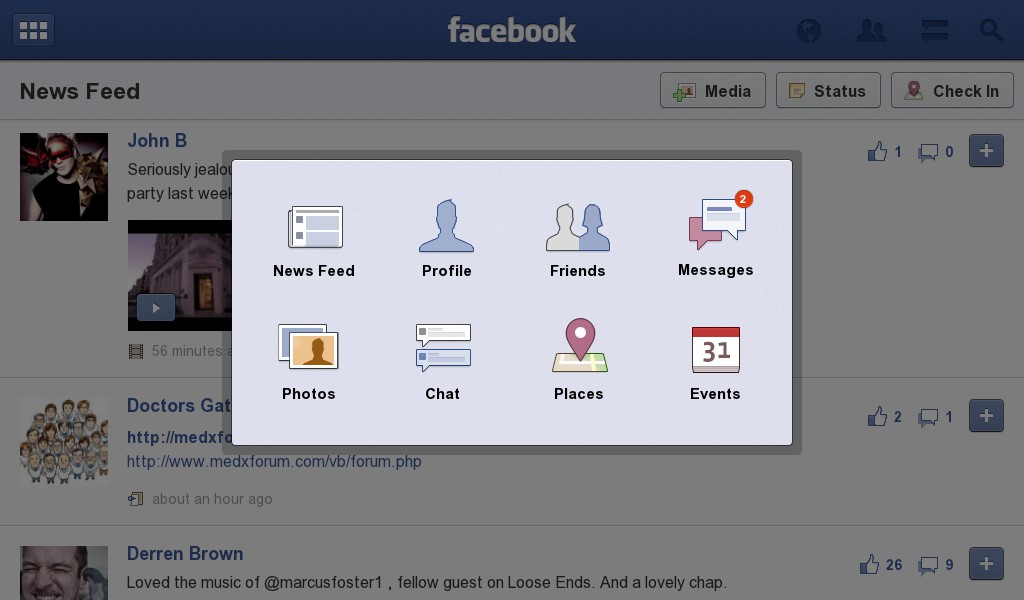Open Profile from the launcher grid

click(x=447, y=239)
